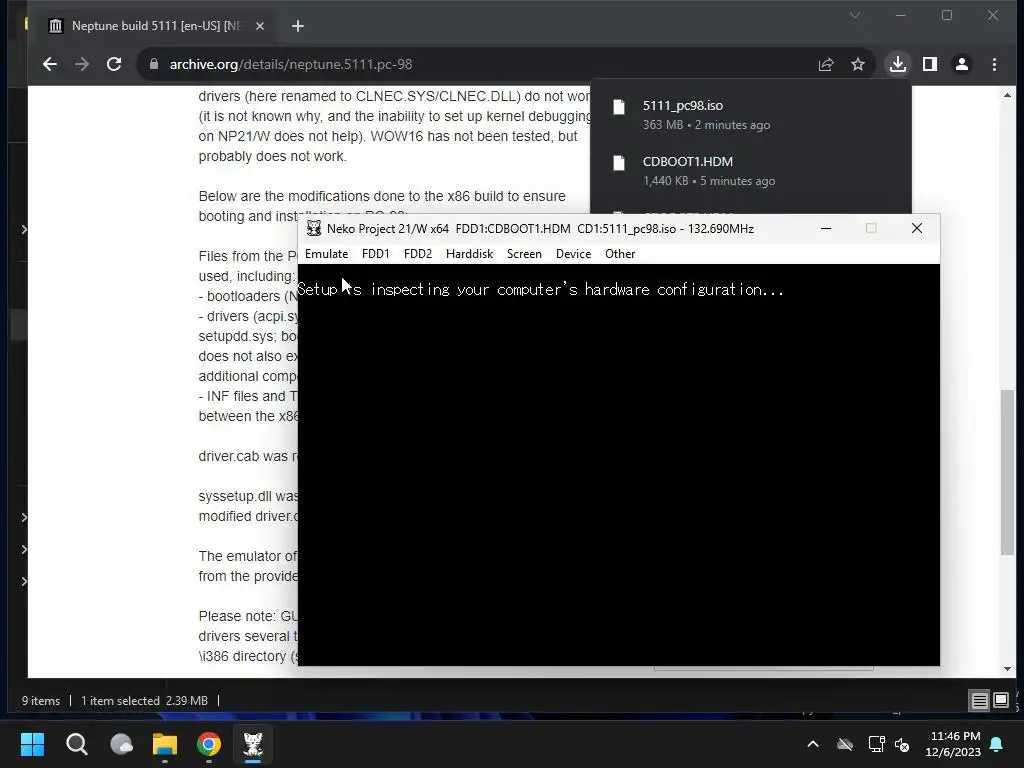Close the Neptune build 5111 tab
1024x768 pixels.
[x=260, y=26]
